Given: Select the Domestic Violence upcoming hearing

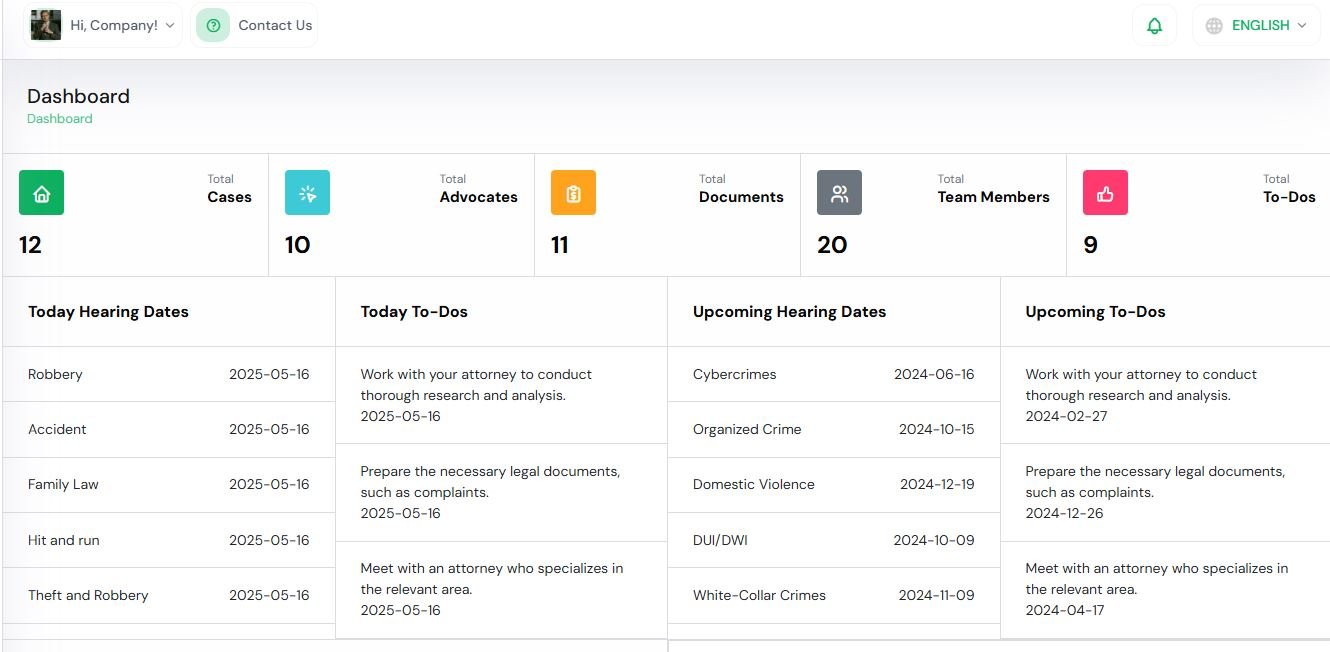Looking at the screenshot, I should coord(833,485).
